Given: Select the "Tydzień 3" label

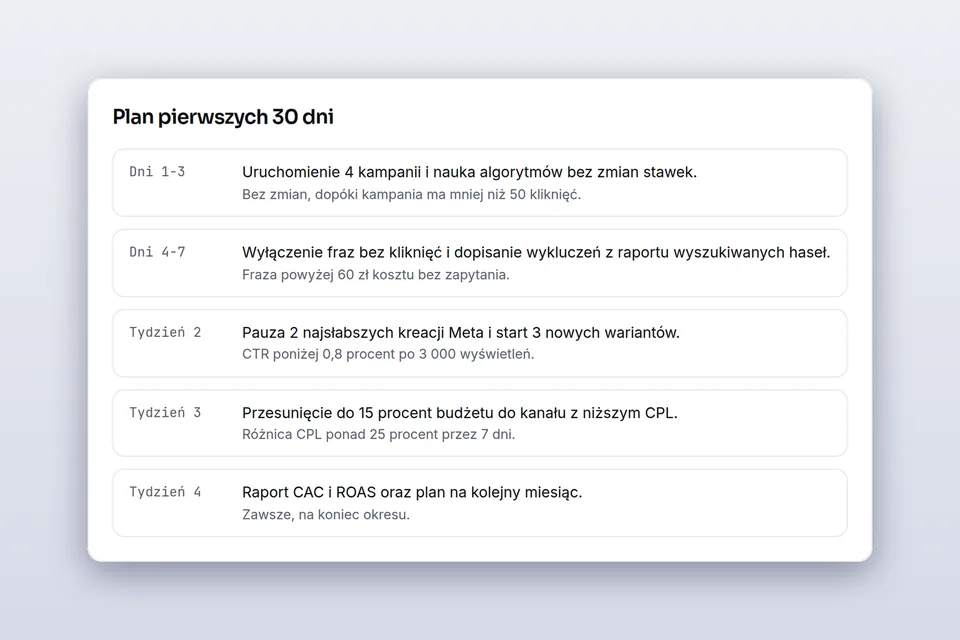Looking at the screenshot, I should tap(165, 412).
